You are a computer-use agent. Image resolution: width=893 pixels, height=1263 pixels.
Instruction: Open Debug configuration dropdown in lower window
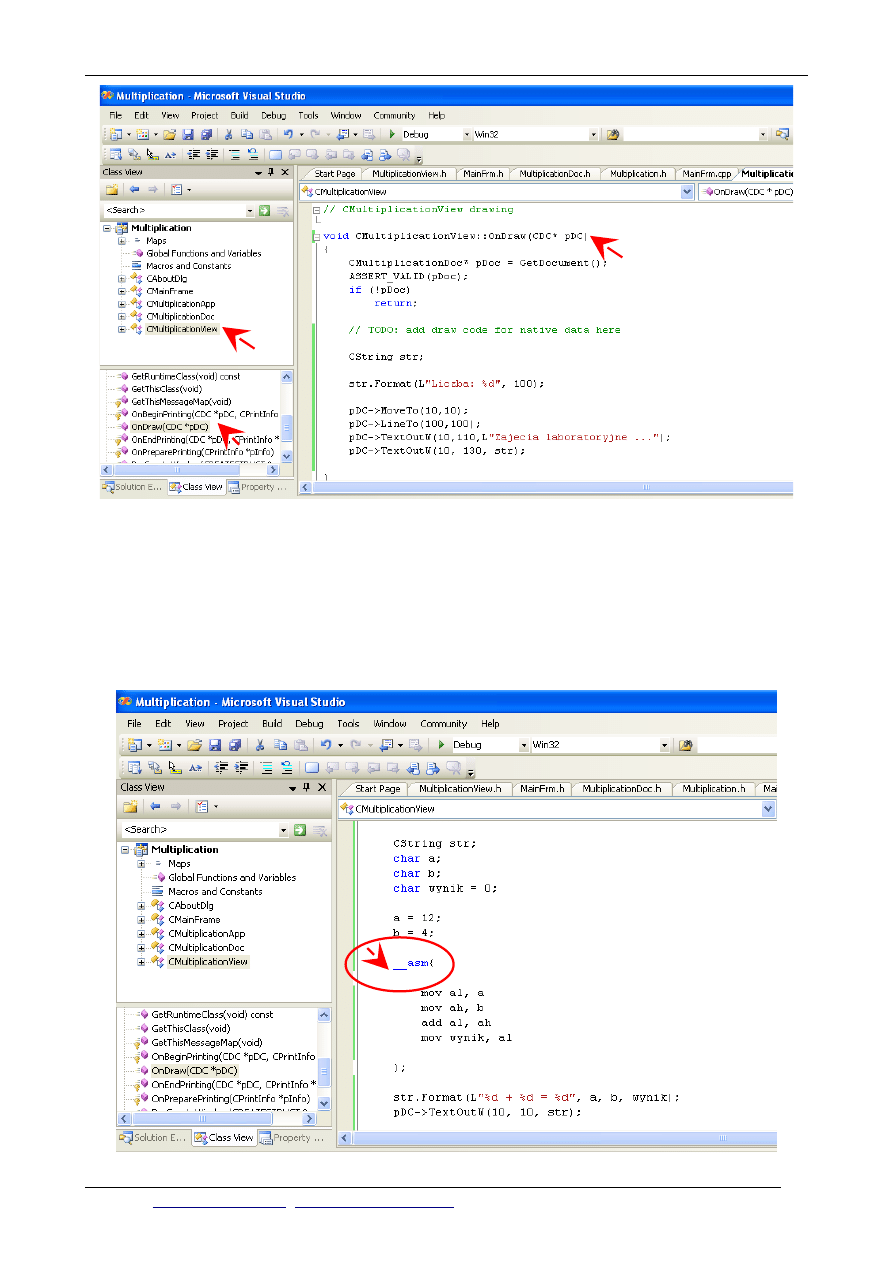coord(523,745)
